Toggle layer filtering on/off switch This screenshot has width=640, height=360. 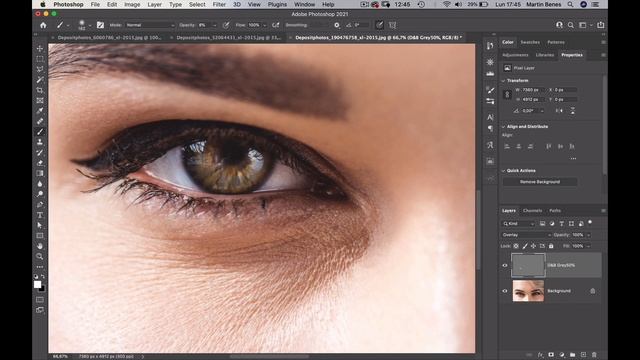(590, 222)
